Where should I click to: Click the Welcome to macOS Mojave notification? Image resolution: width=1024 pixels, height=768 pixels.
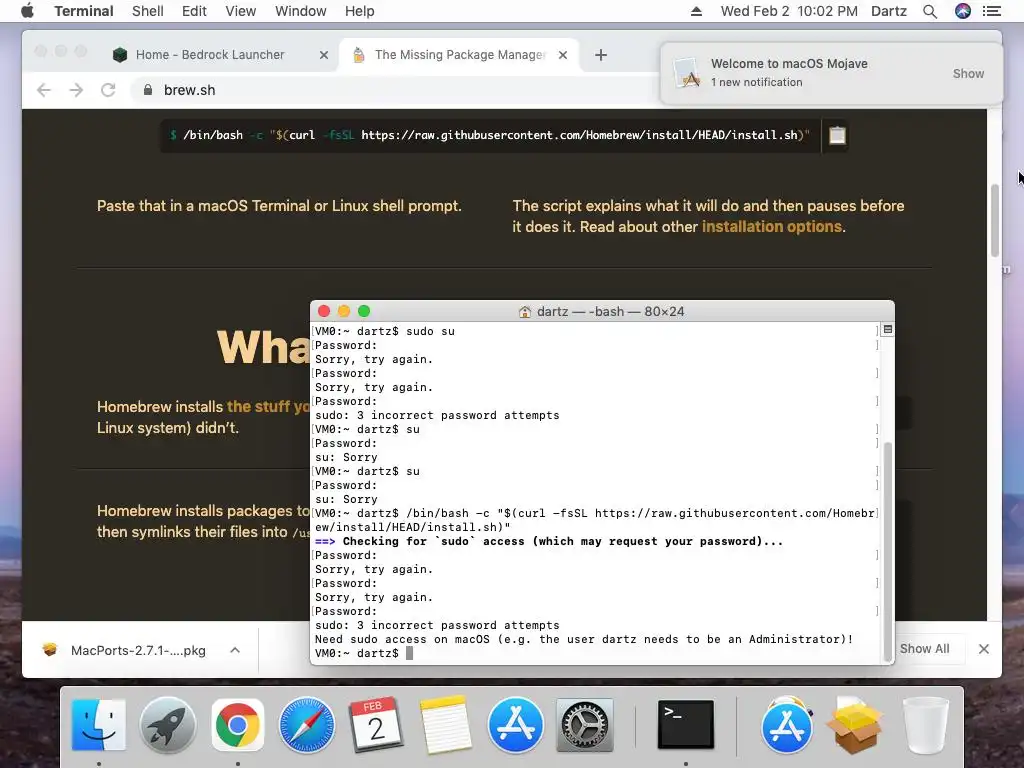[x=831, y=73]
